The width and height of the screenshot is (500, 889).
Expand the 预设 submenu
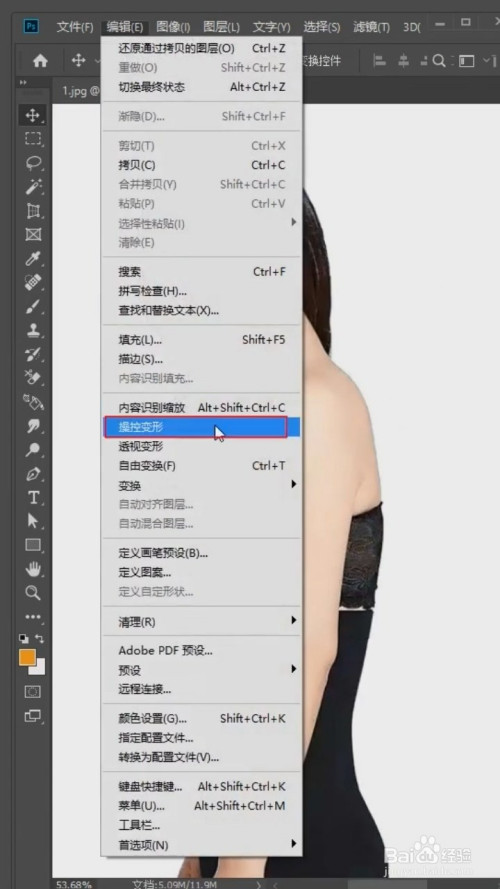(201, 670)
